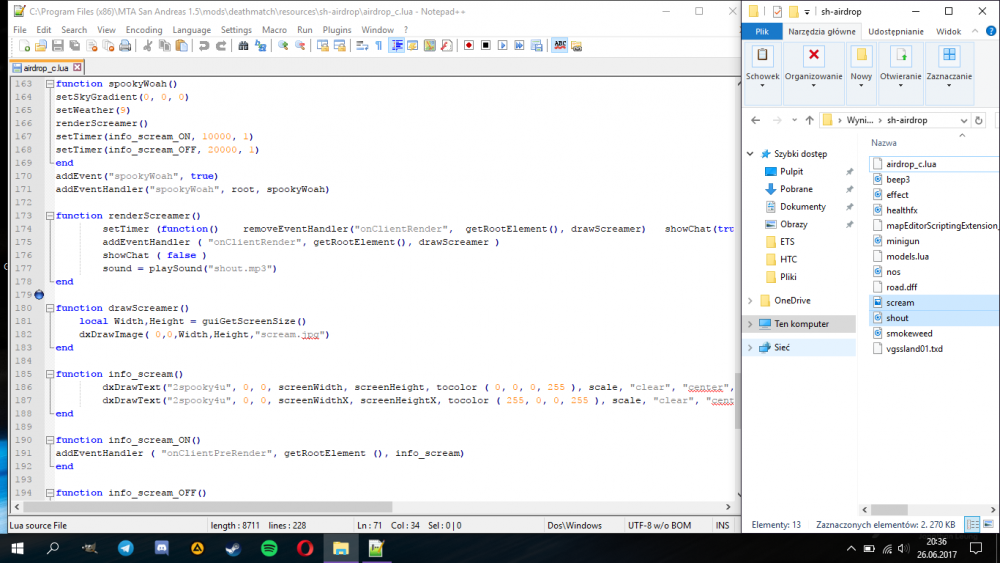The width and height of the screenshot is (1000, 563).
Task: Open Find using the binoculars icon
Action: tap(242, 46)
